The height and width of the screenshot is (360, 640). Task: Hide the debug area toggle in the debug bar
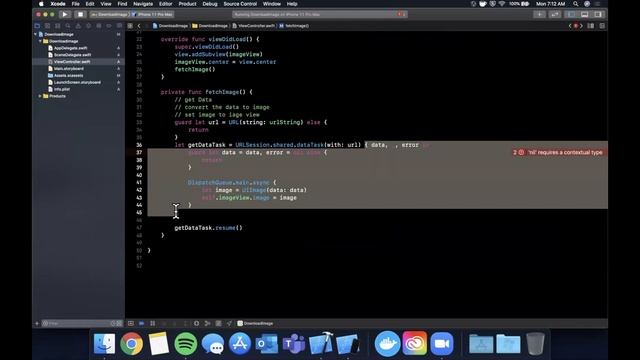point(131,323)
